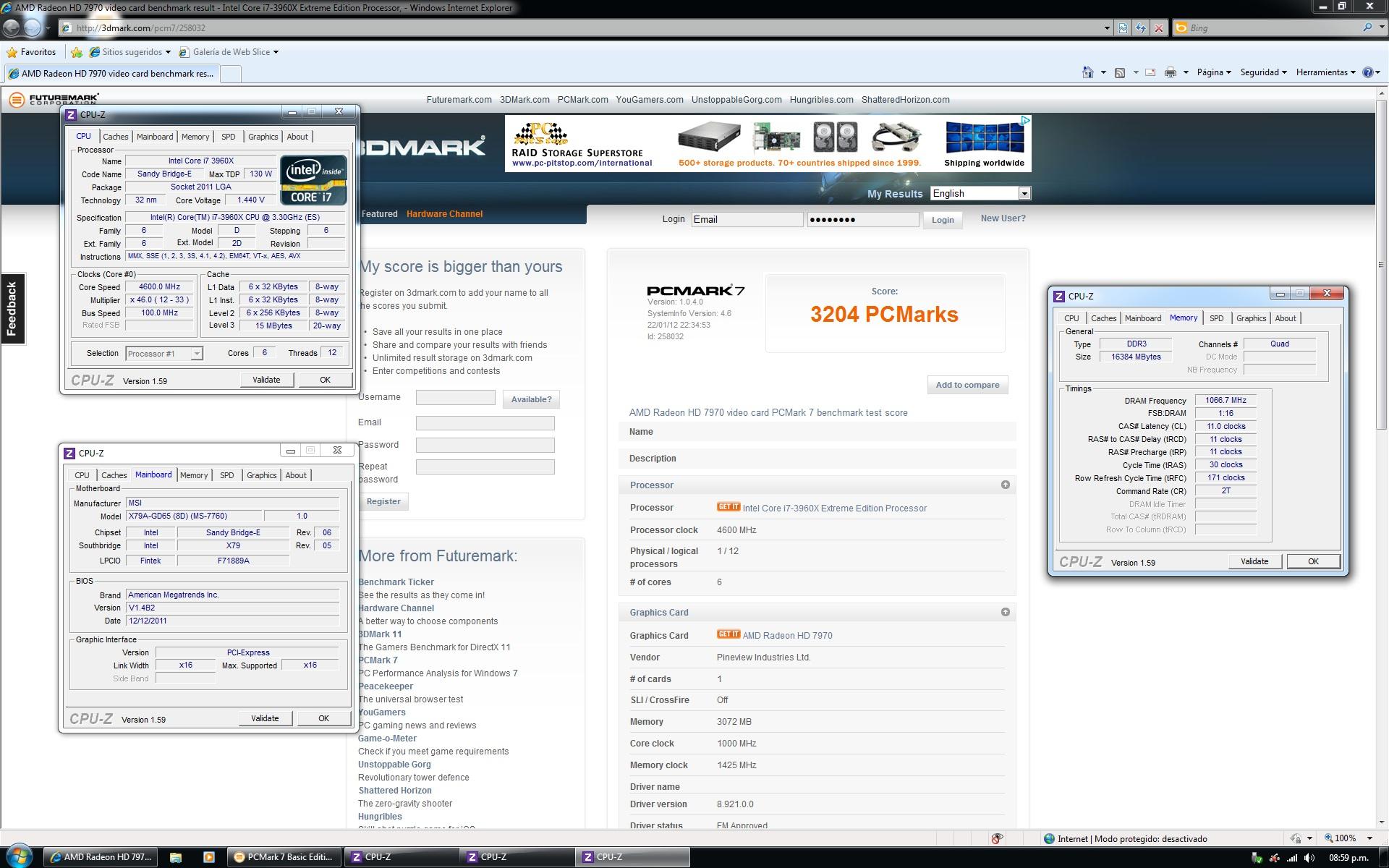Click the registration Username field
The width and height of the screenshot is (1389, 868).
click(x=455, y=397)
